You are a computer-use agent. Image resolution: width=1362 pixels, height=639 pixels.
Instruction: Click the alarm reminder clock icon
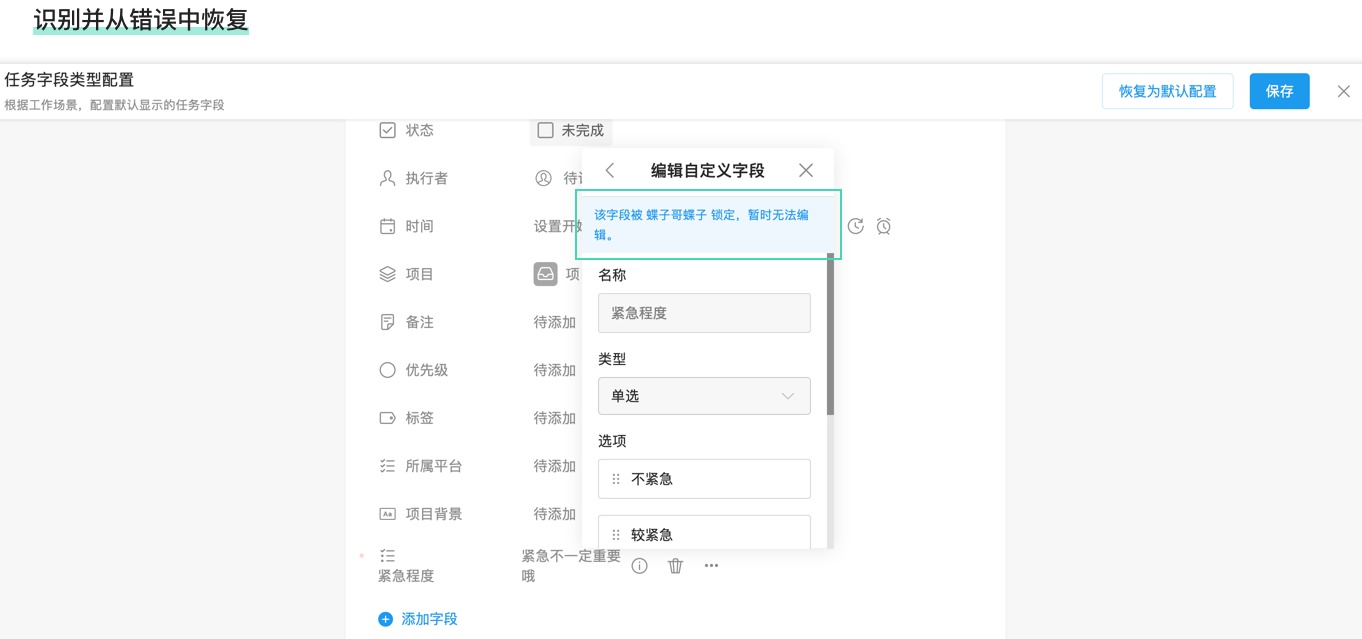click(884, 227)
